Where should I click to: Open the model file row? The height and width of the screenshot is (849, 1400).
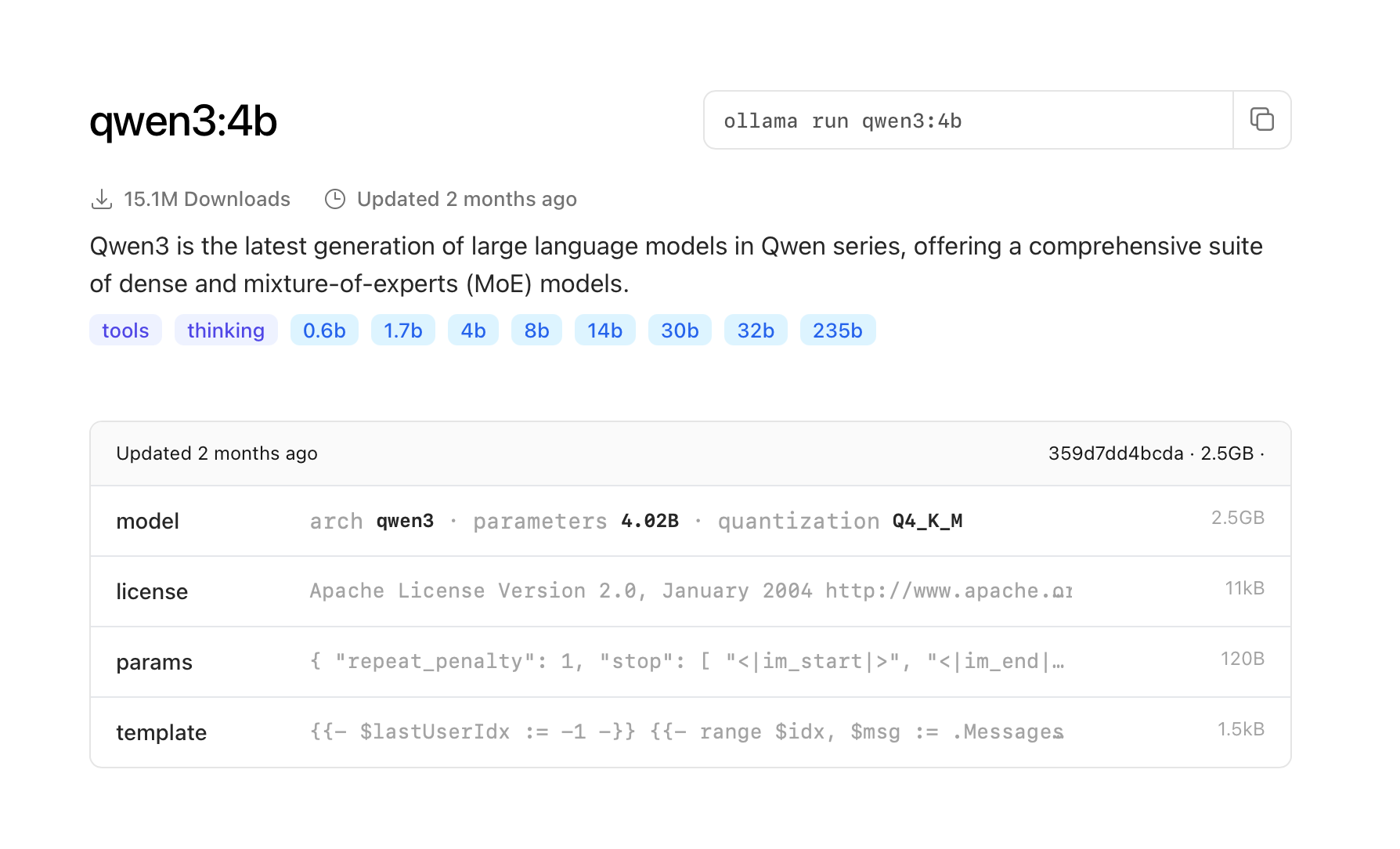pyautogui.click(x=690, y=521)
